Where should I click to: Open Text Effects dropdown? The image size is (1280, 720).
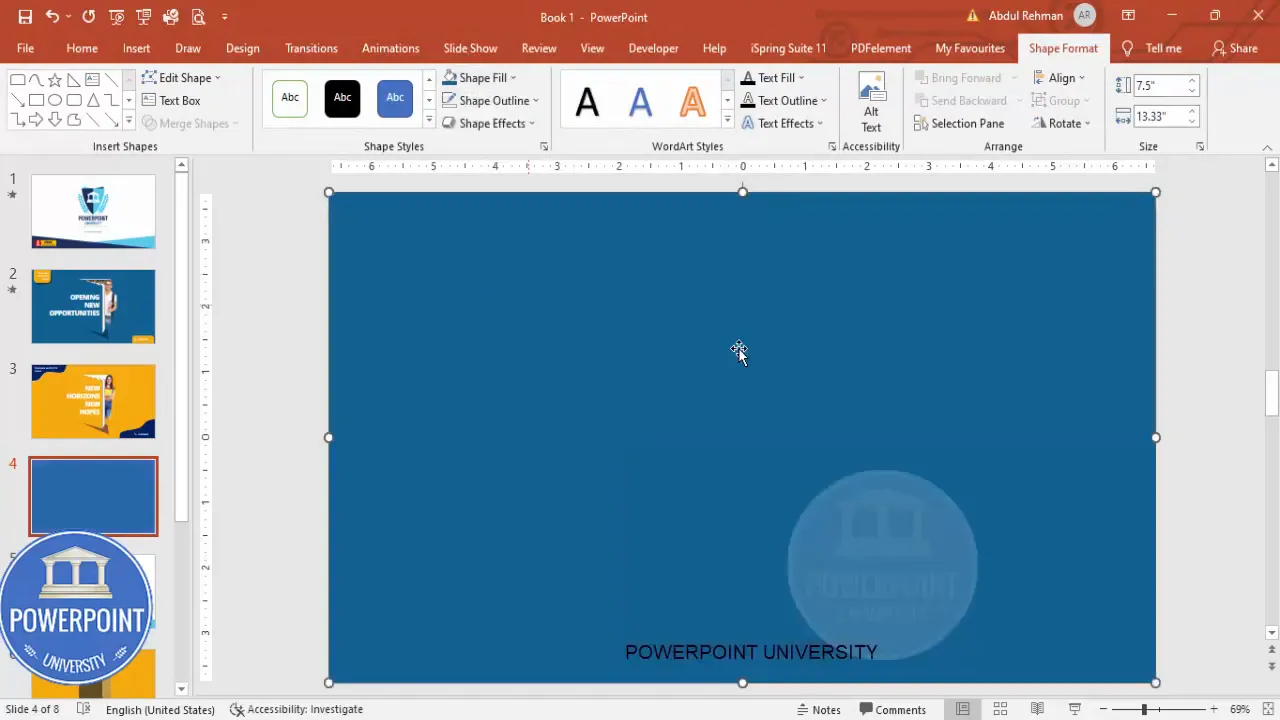[x=782, y=123]
